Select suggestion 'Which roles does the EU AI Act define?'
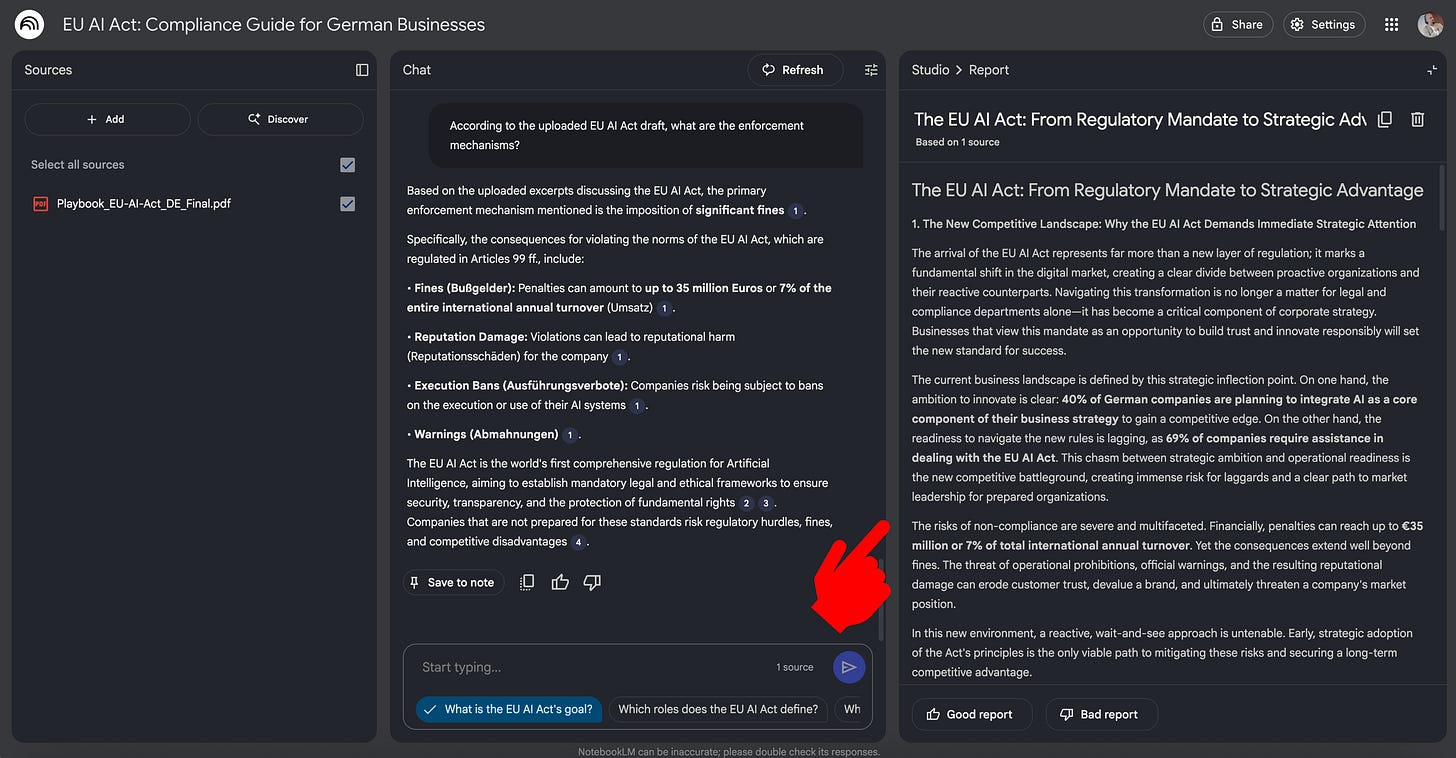The image size is (1456, 758). click(x=718, y=709)
